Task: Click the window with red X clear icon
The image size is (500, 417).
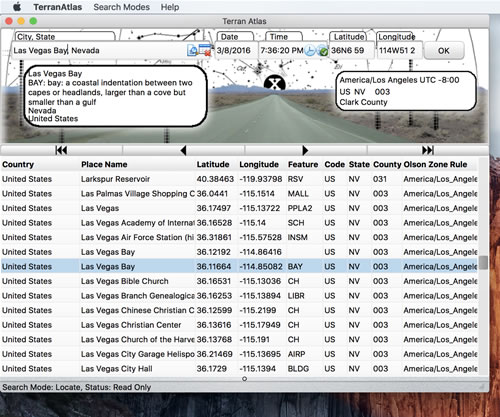Action: [x=205, y=50]
